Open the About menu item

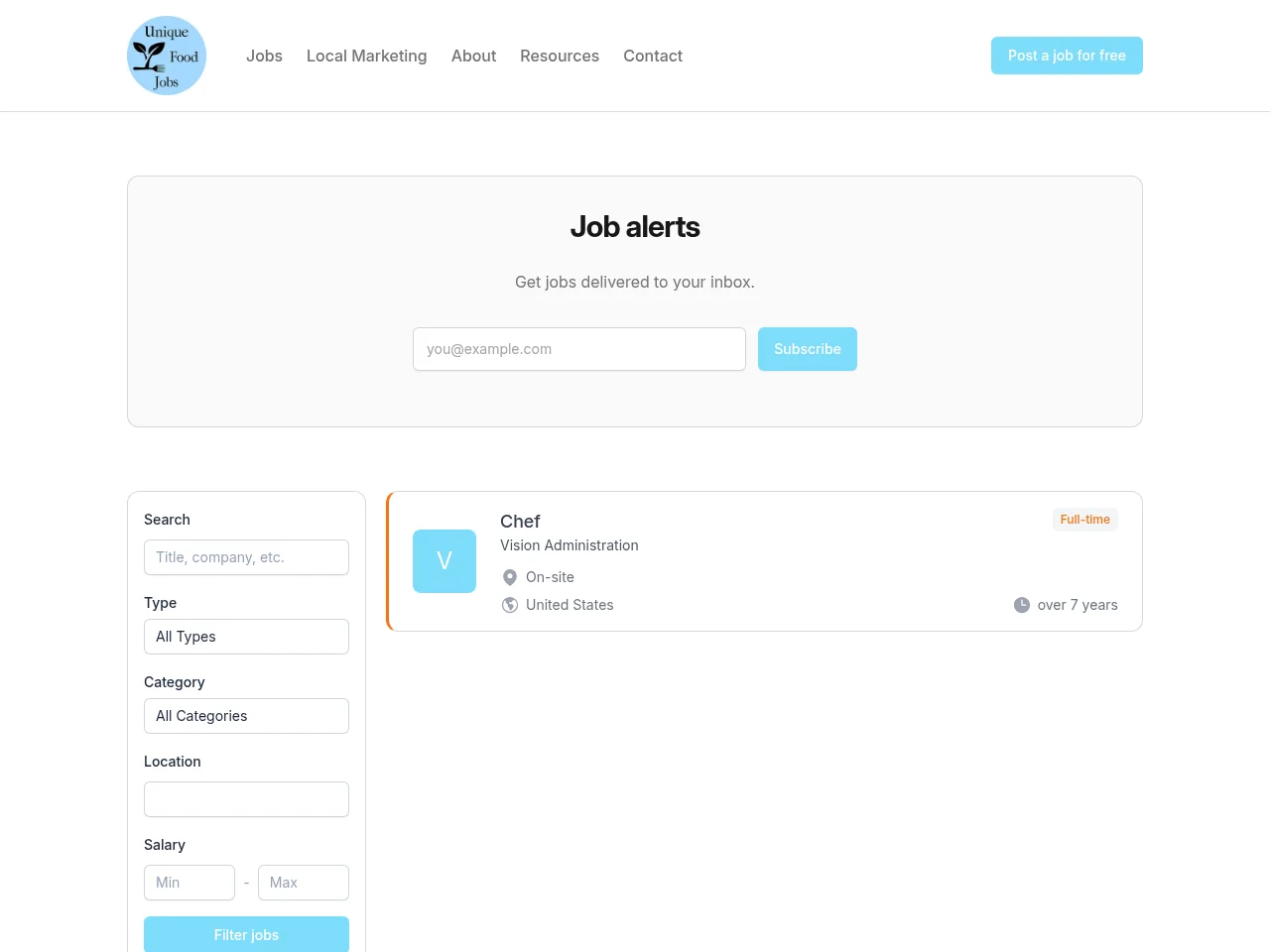pyautogui.click(x=473, y=56)
